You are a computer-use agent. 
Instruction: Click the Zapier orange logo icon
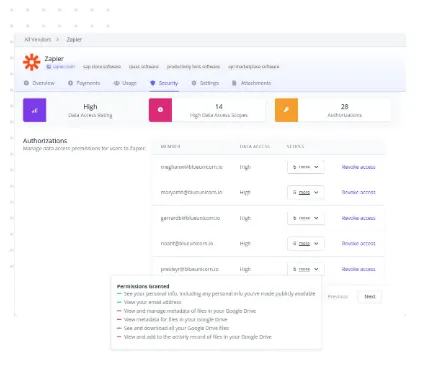tap(32, 62)
